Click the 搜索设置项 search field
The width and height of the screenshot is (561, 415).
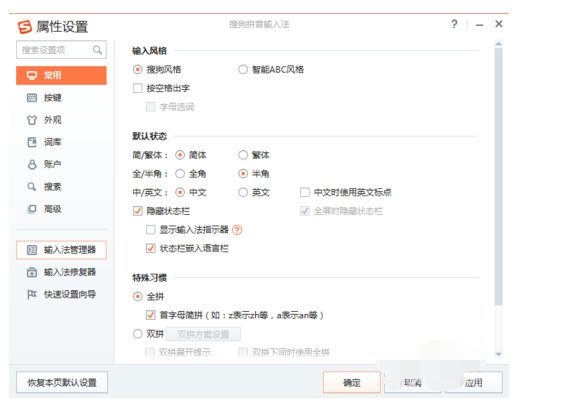click(61, 50)
